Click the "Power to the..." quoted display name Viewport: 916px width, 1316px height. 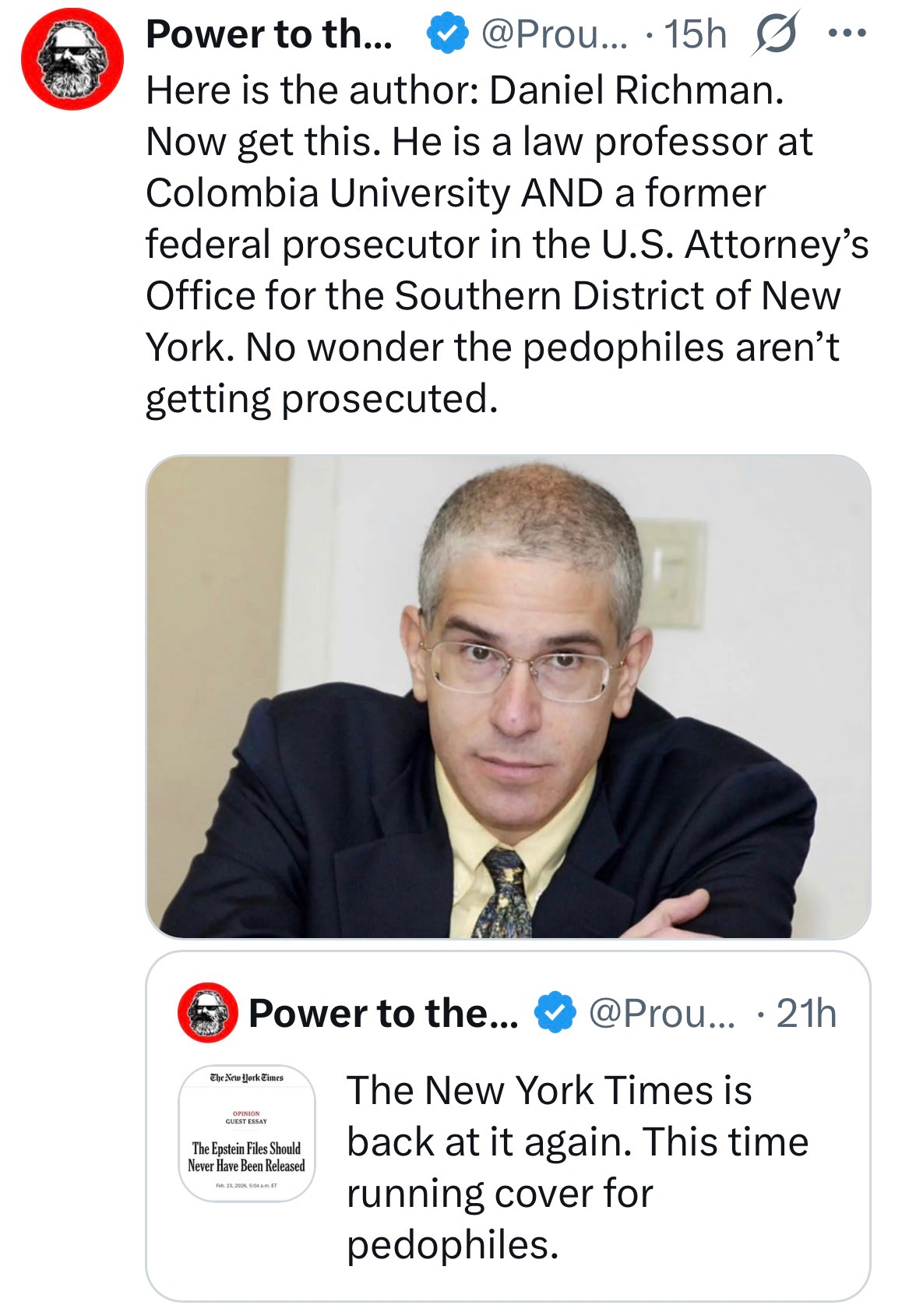pos(383,1013)
